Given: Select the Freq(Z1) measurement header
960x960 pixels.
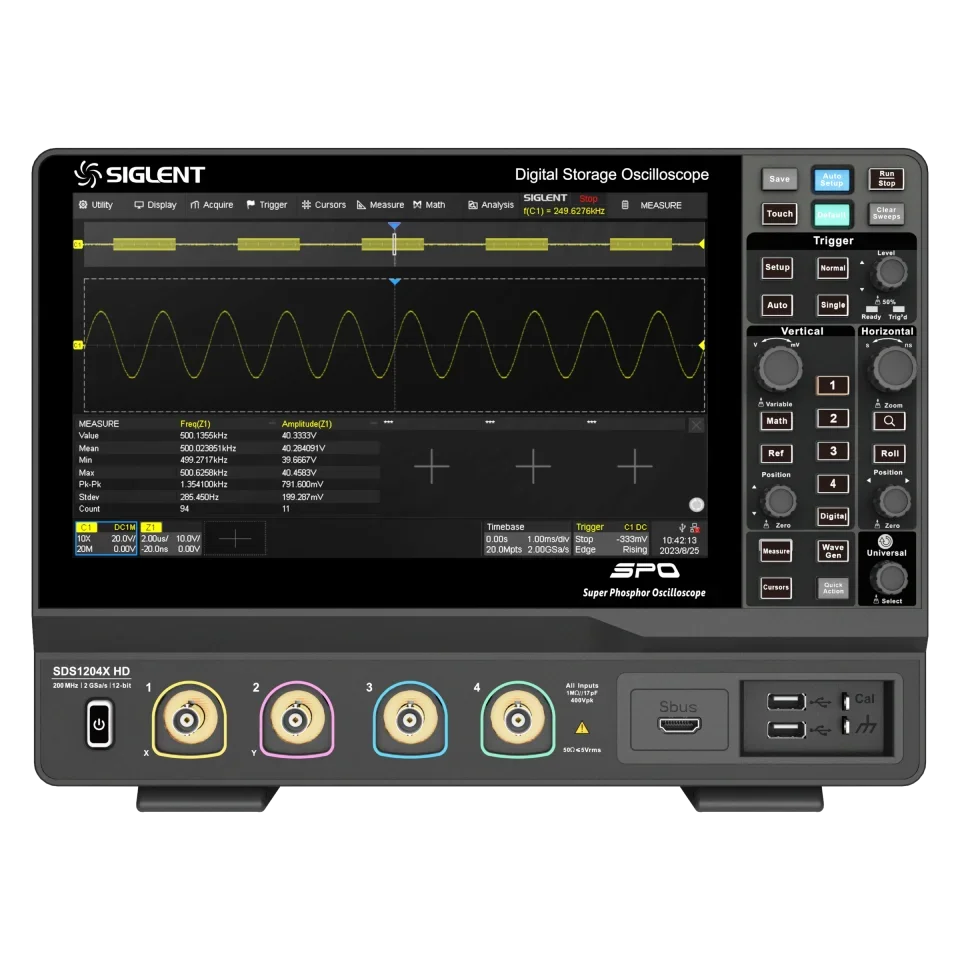Looking at the screenshot, I should (x=195, y=424).
